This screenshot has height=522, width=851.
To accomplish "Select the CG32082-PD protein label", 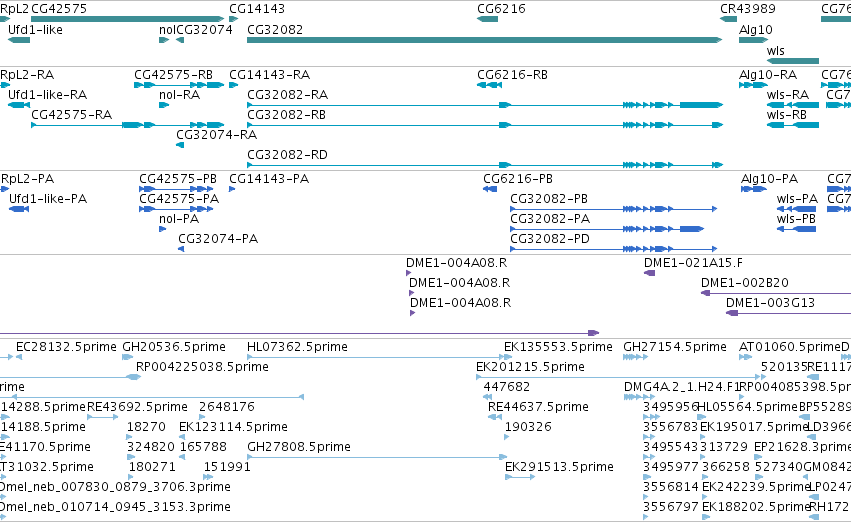I will 550,239.
